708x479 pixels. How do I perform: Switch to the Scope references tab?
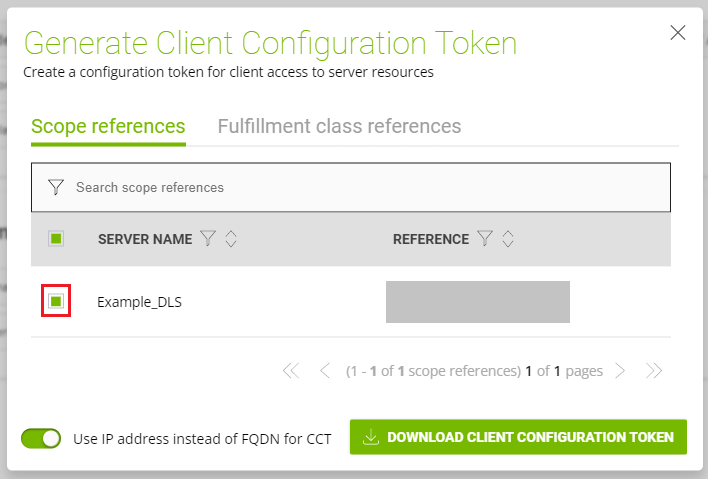pos(108,126)
